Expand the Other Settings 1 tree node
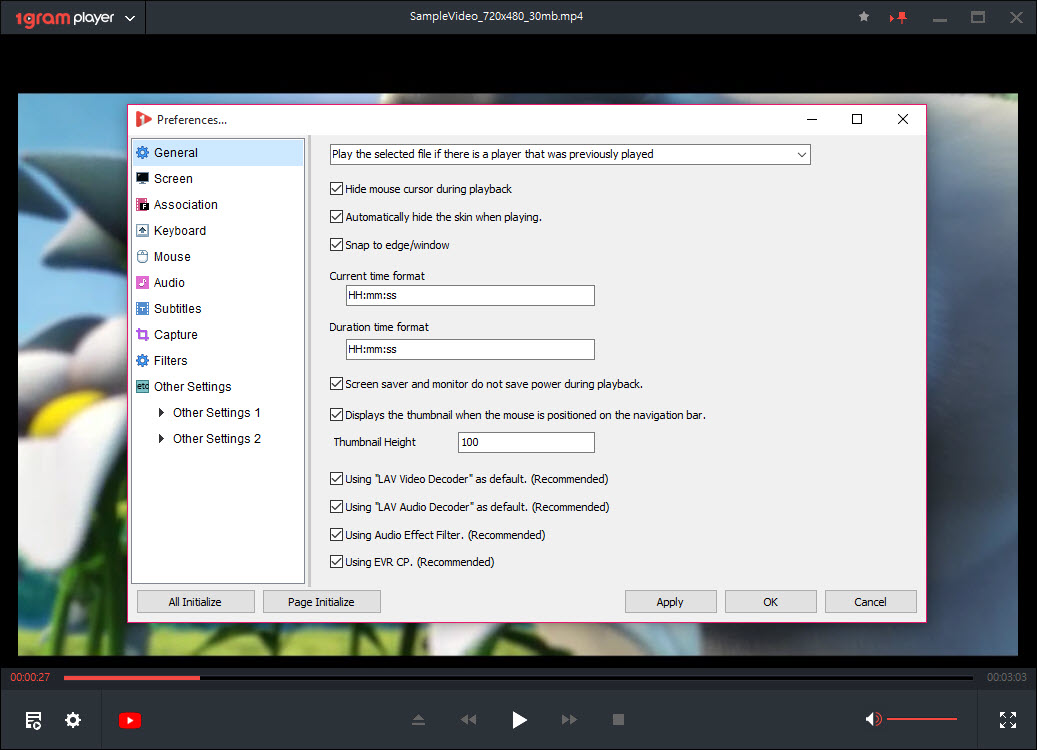 162,413
